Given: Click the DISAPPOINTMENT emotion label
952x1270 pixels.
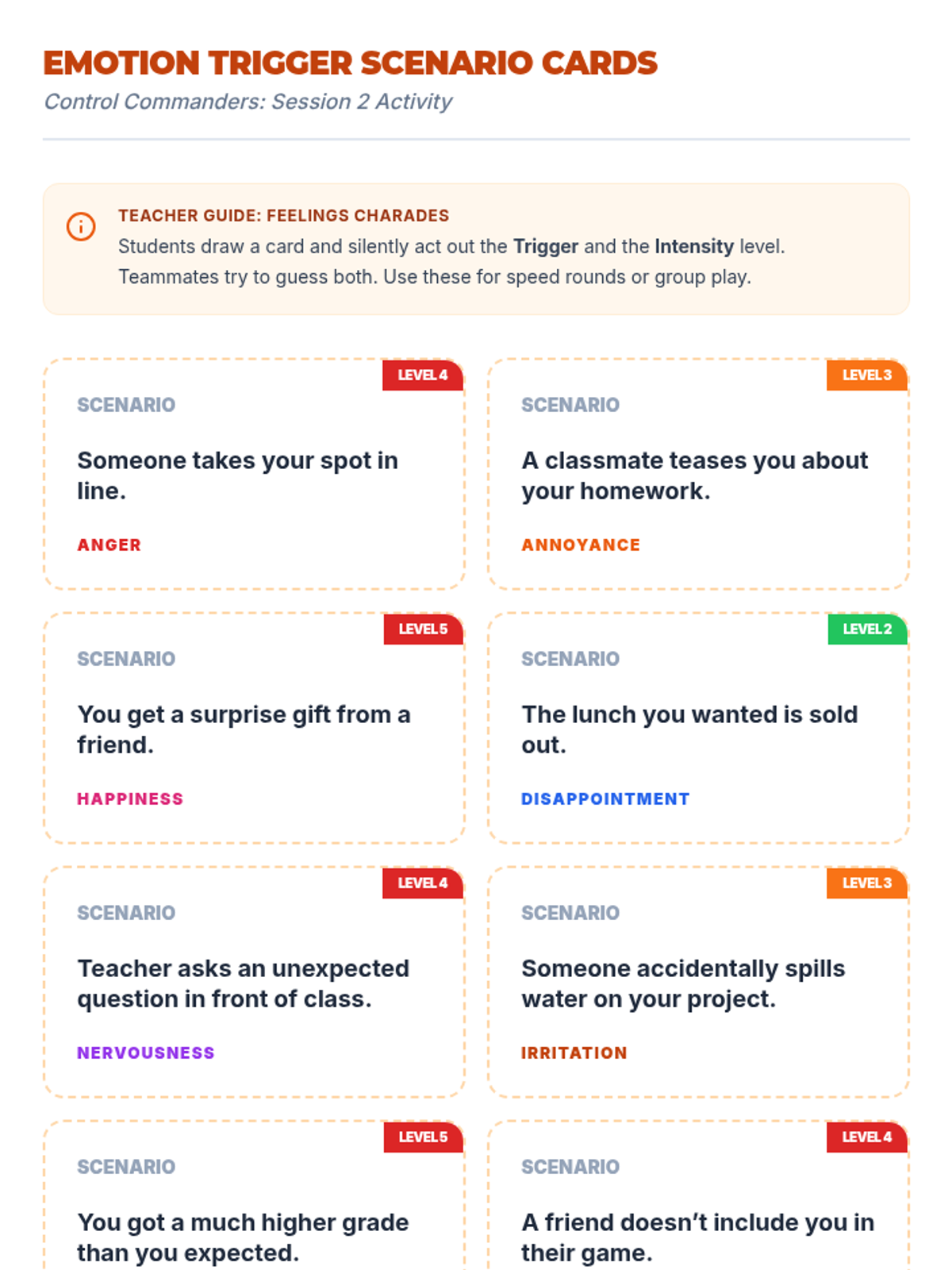Looking at the screenshot, I should tap(605, 799).
